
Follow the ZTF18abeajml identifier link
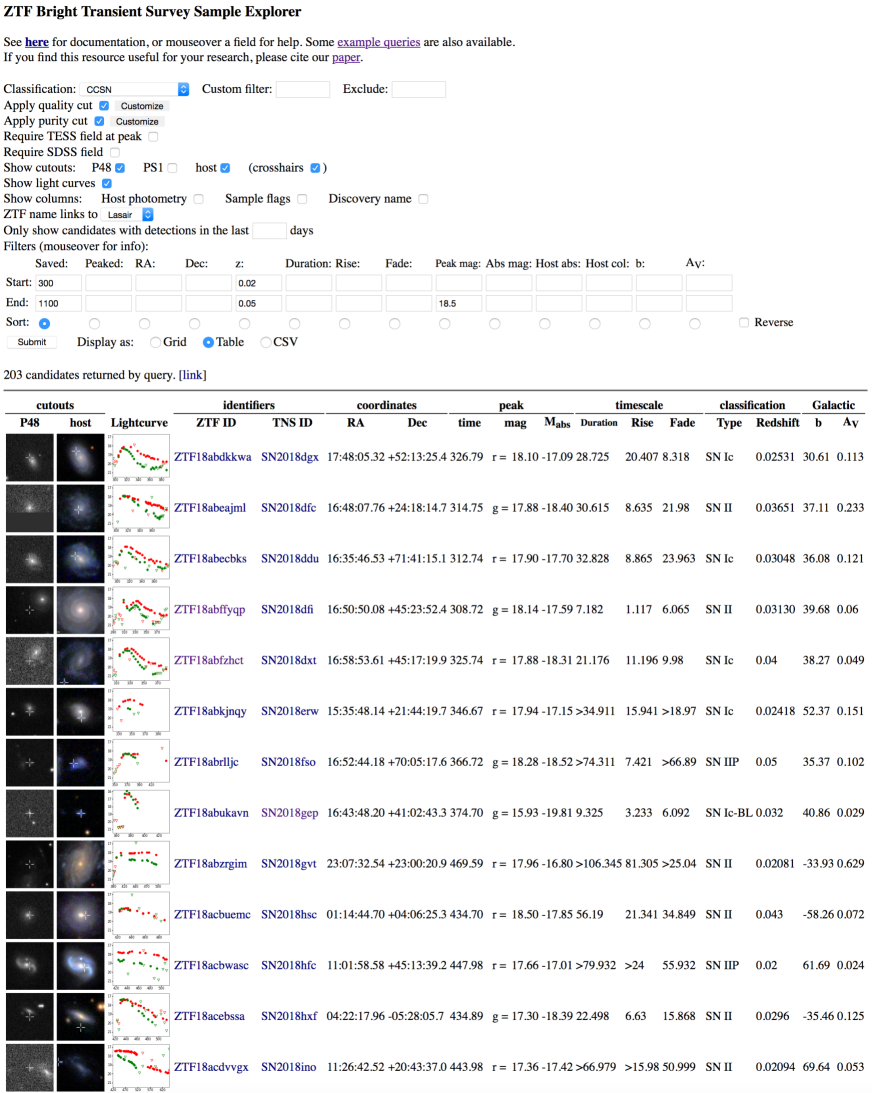pyautogui.click(x=209, y=507)
